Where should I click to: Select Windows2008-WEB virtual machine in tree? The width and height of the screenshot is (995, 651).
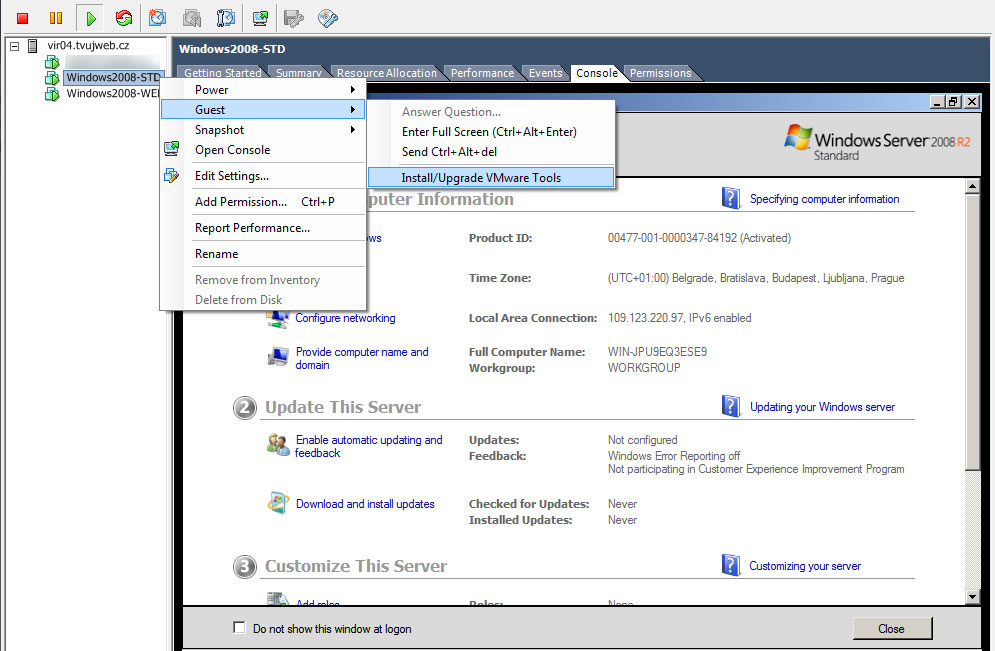112,94
